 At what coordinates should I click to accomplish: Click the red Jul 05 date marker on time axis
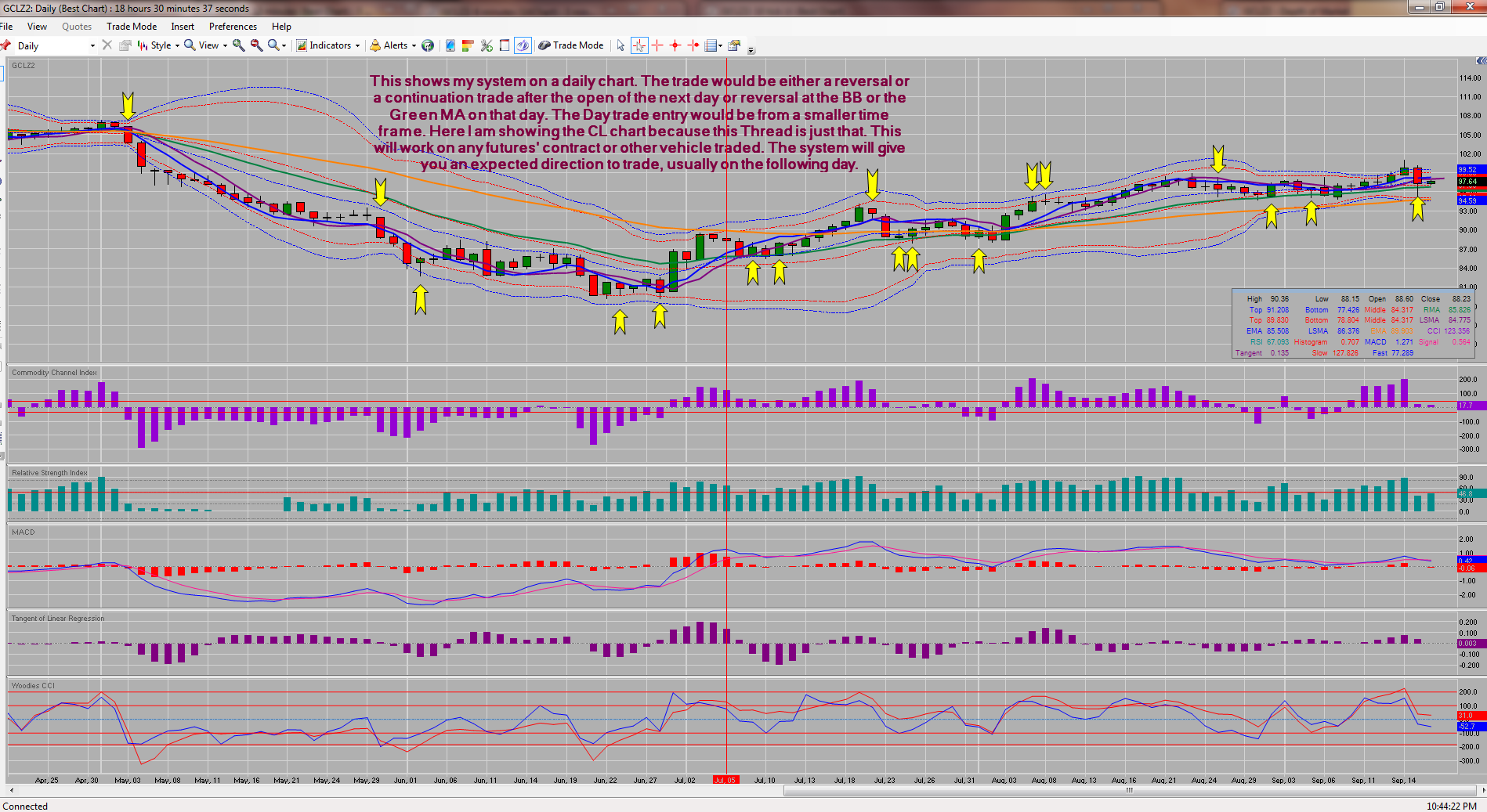click(725, 780)
